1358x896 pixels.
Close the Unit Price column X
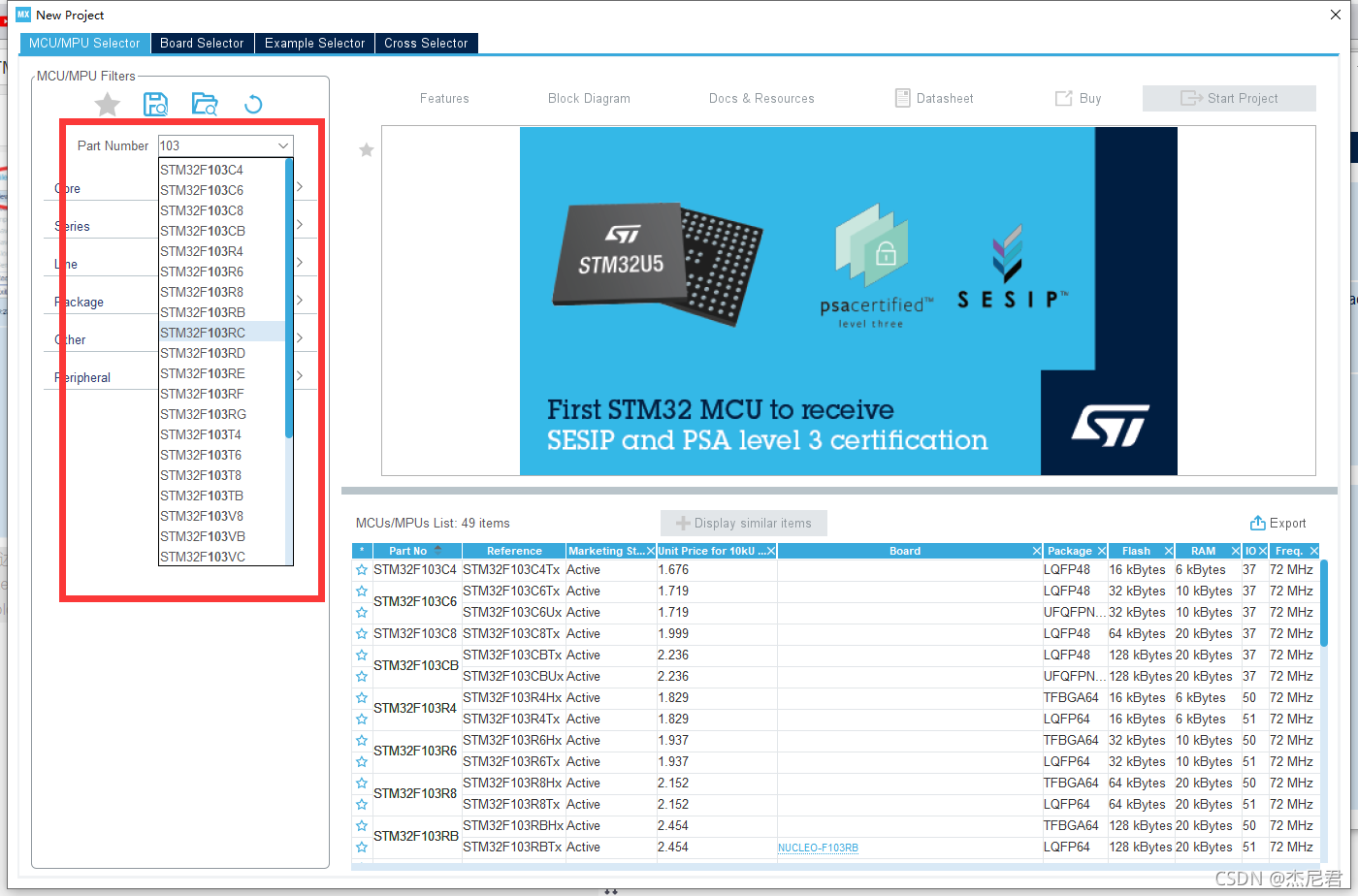point(771,551)
